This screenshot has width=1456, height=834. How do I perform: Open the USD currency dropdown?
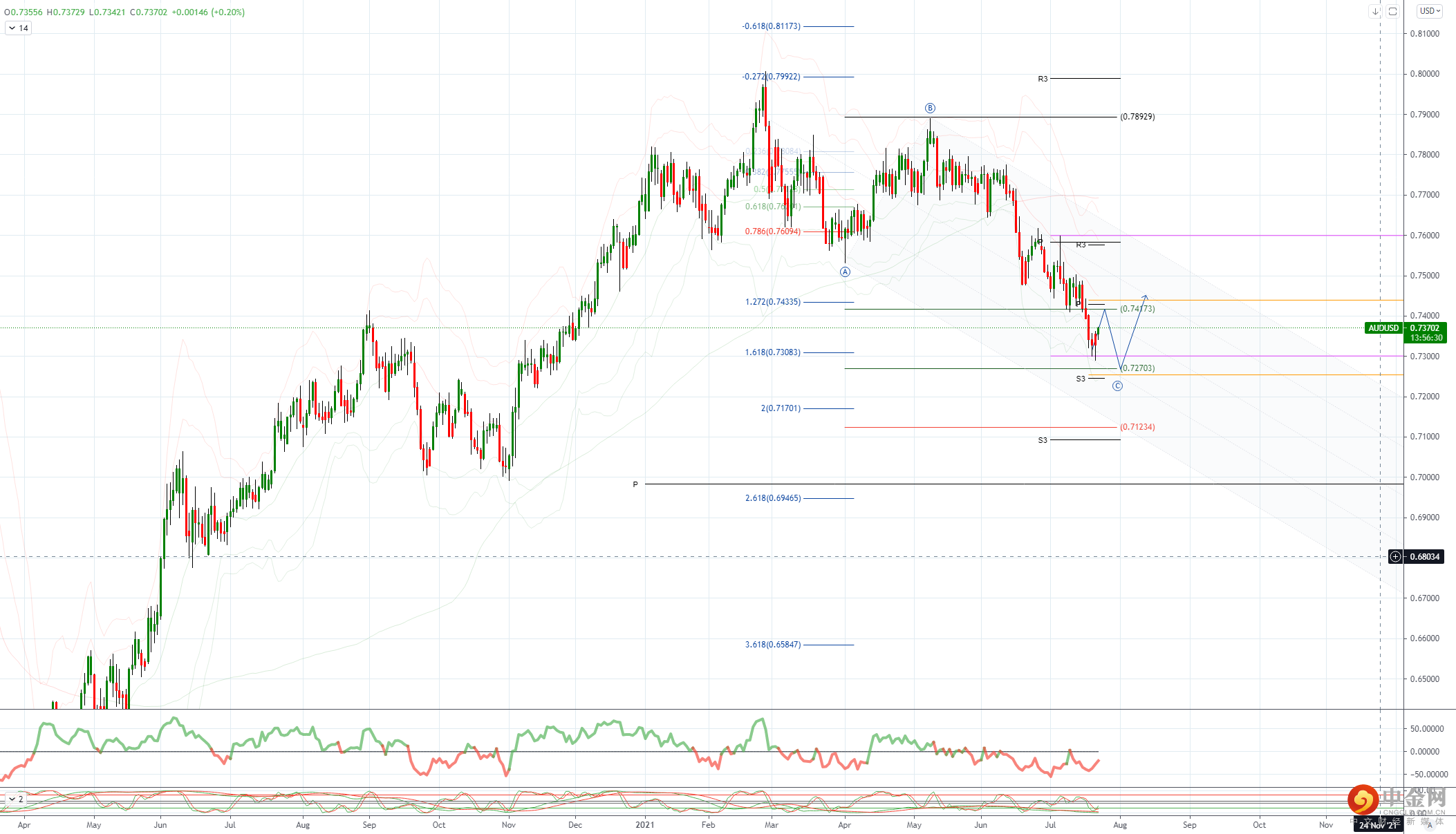pos(1430,11)
